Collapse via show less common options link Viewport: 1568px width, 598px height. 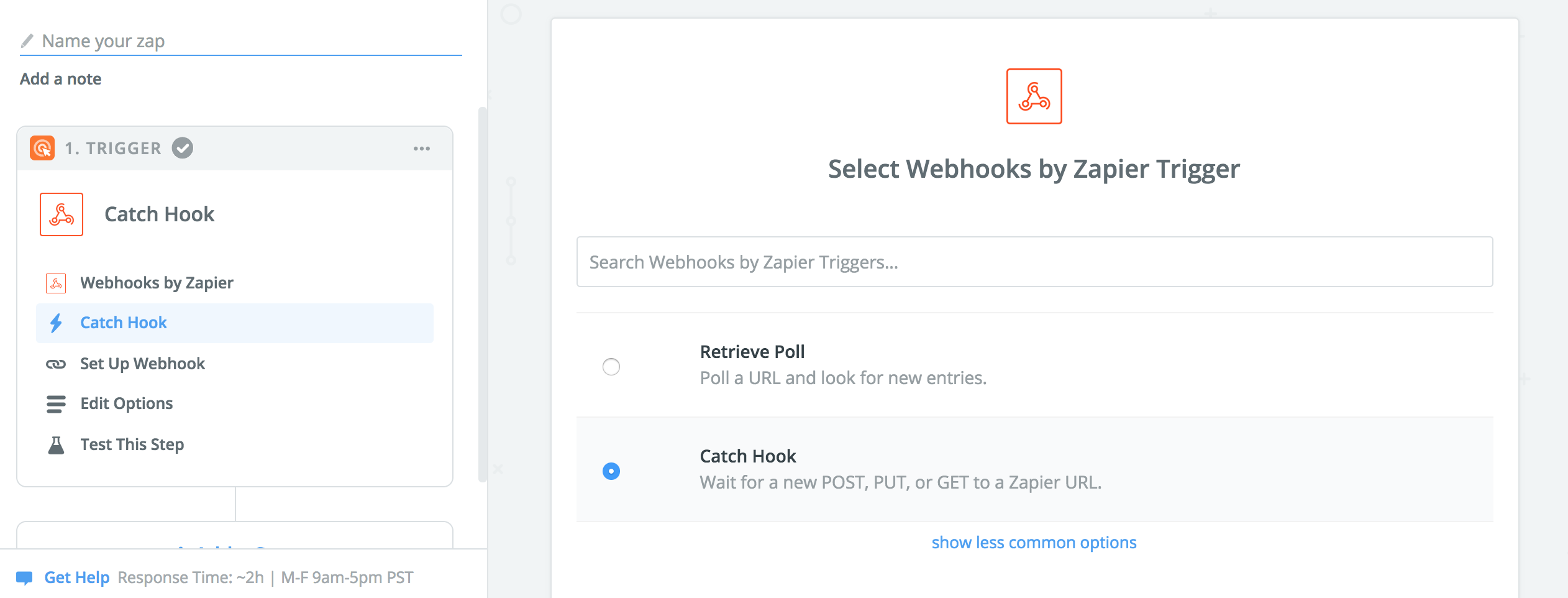[1034, 543]
